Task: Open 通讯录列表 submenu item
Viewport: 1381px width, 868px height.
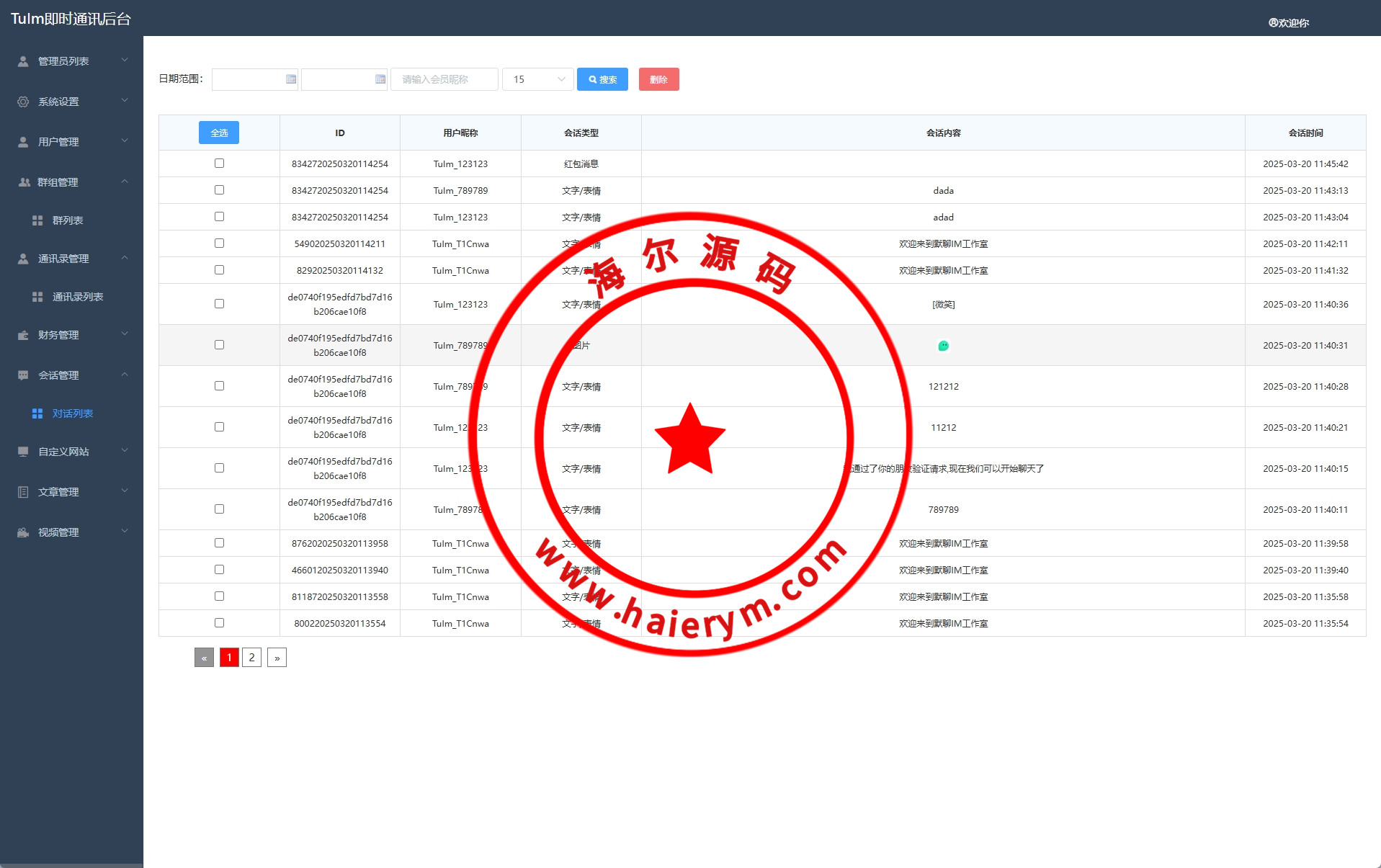Action: coord(78,297)
